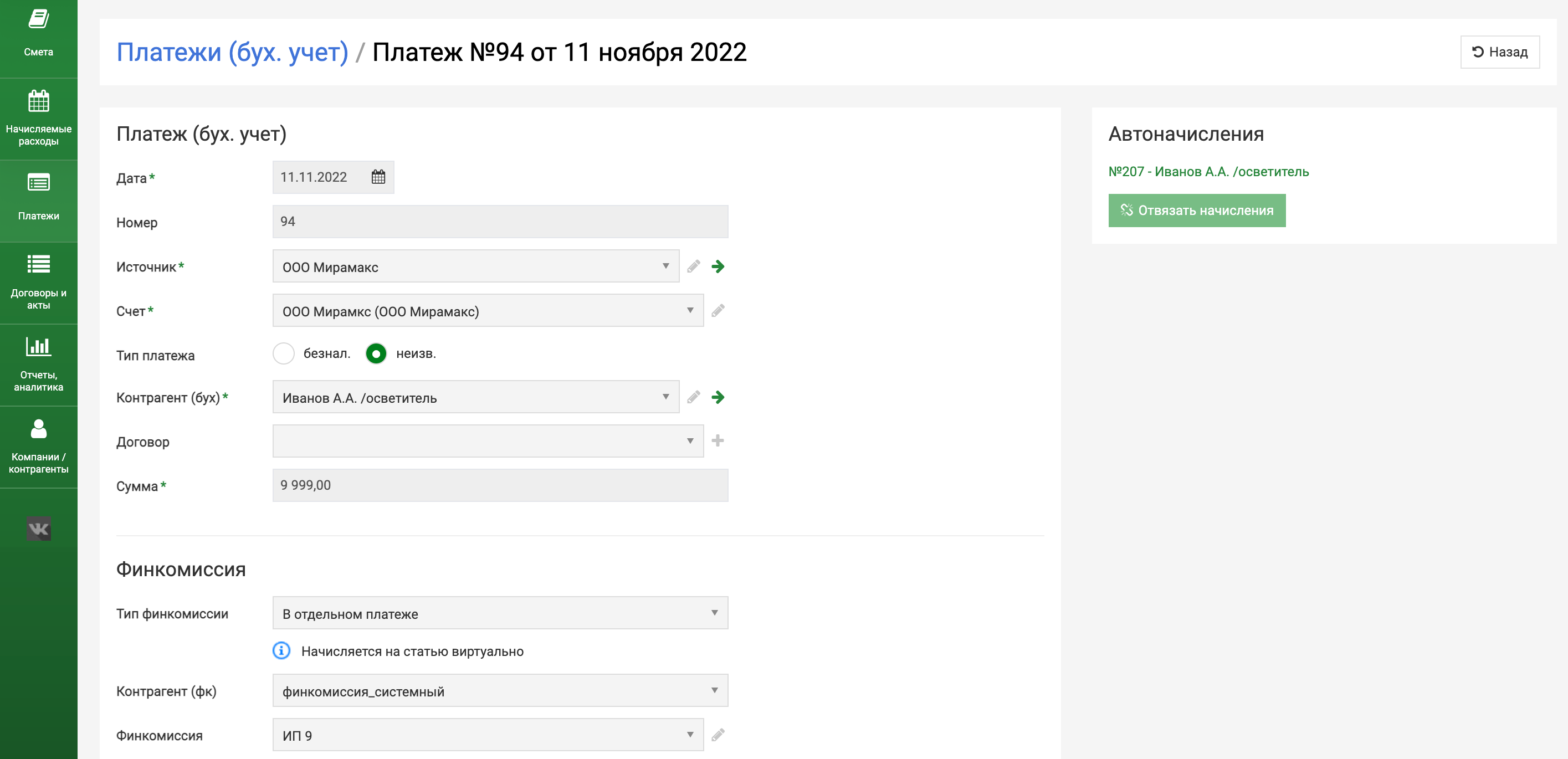Screen dimensions: 1568x759
Task: Click the Назад button
Action: (x=1500, y=52)
